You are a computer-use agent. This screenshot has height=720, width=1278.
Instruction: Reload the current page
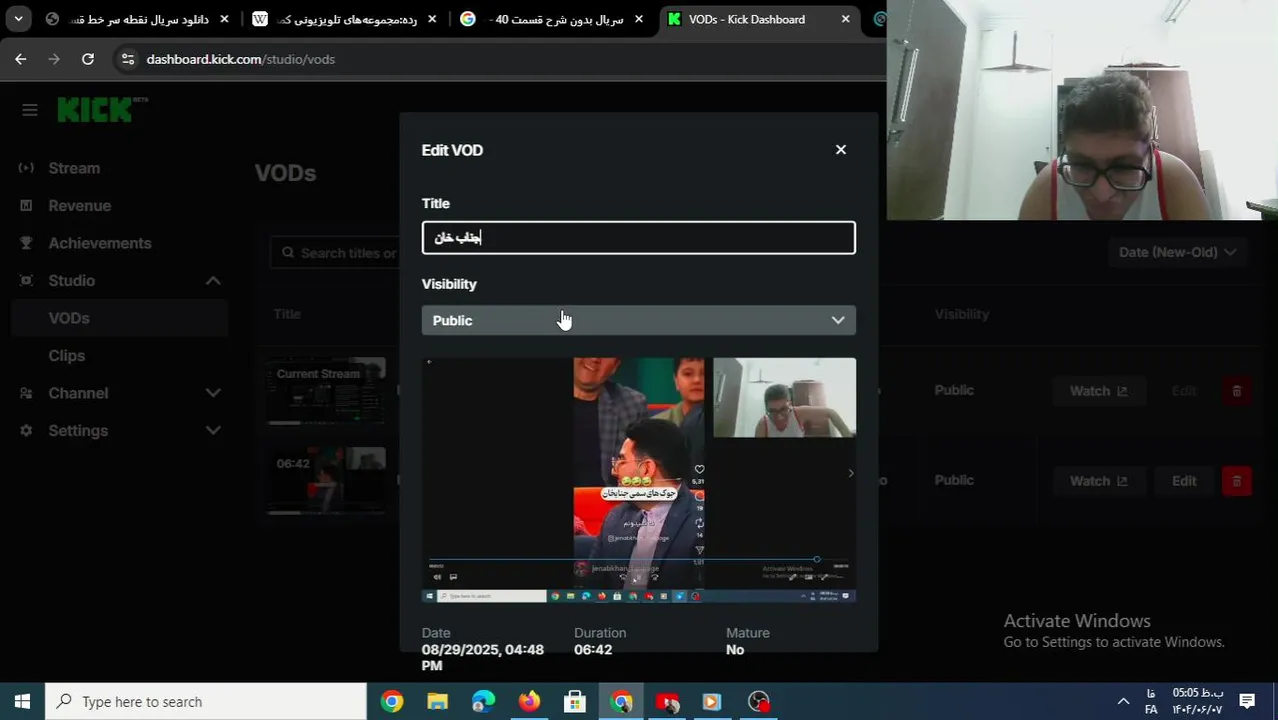click(88, 59)
